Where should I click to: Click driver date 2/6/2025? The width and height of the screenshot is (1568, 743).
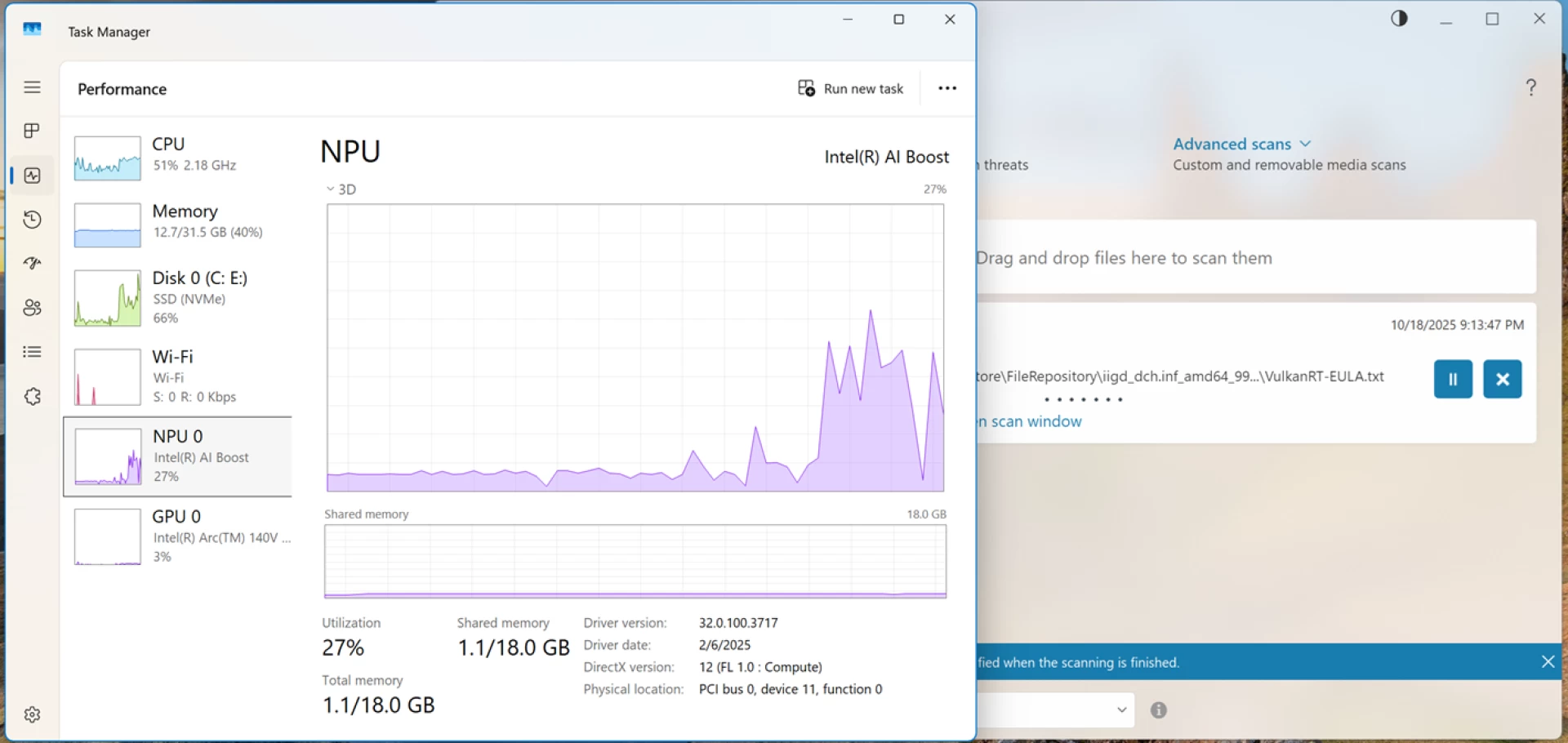pos(724,645)
